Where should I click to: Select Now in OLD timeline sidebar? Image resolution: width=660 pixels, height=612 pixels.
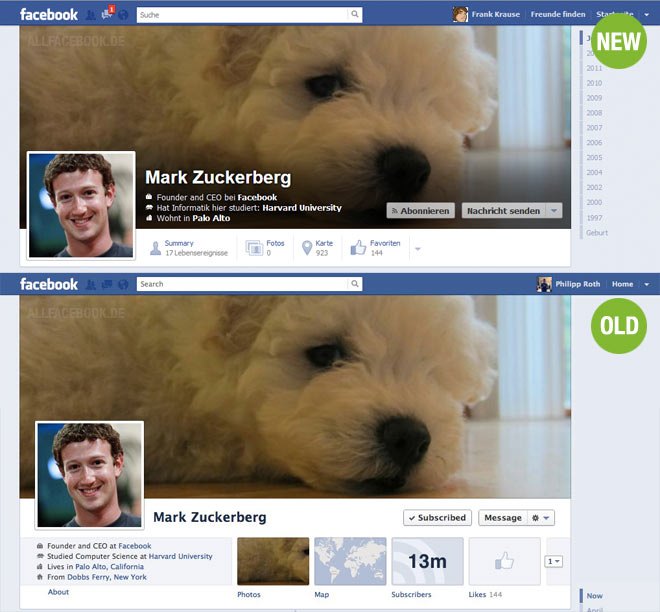point(594,596)
